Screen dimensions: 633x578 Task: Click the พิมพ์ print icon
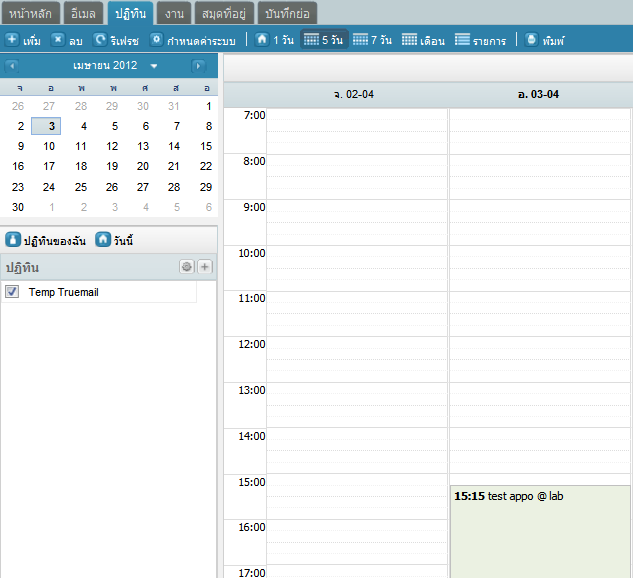(531, 40)
